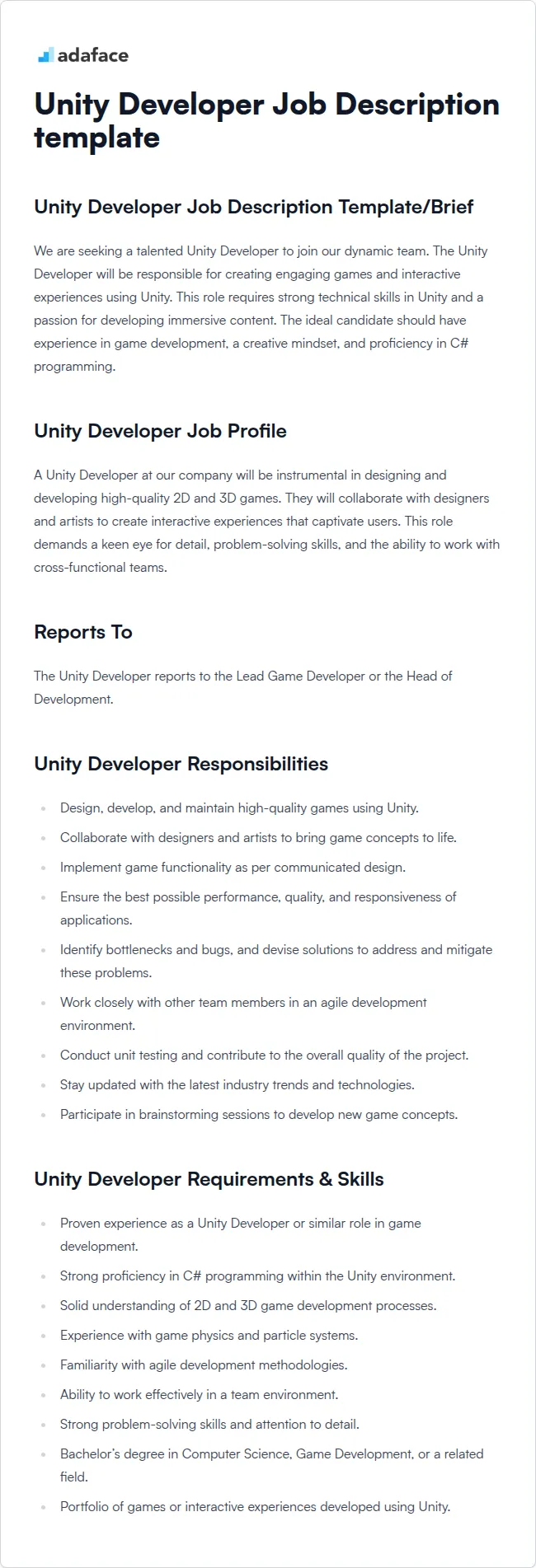The height and width of the screenshot is (1568, 536).
Task: Click bullet 'Stay updated with the latest industry trends'
Action: tap(237, 1085)
